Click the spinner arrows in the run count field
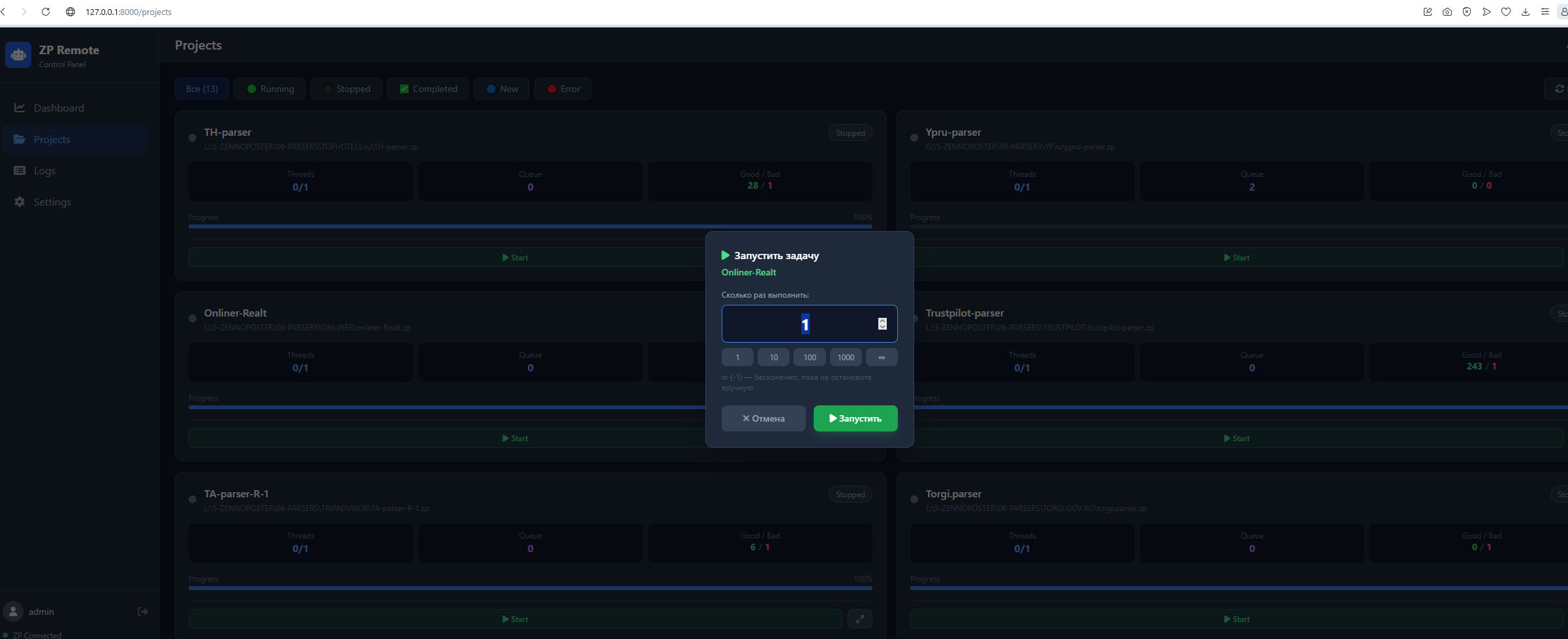This screenshot has width=1568, height=639. coord(882,324)
